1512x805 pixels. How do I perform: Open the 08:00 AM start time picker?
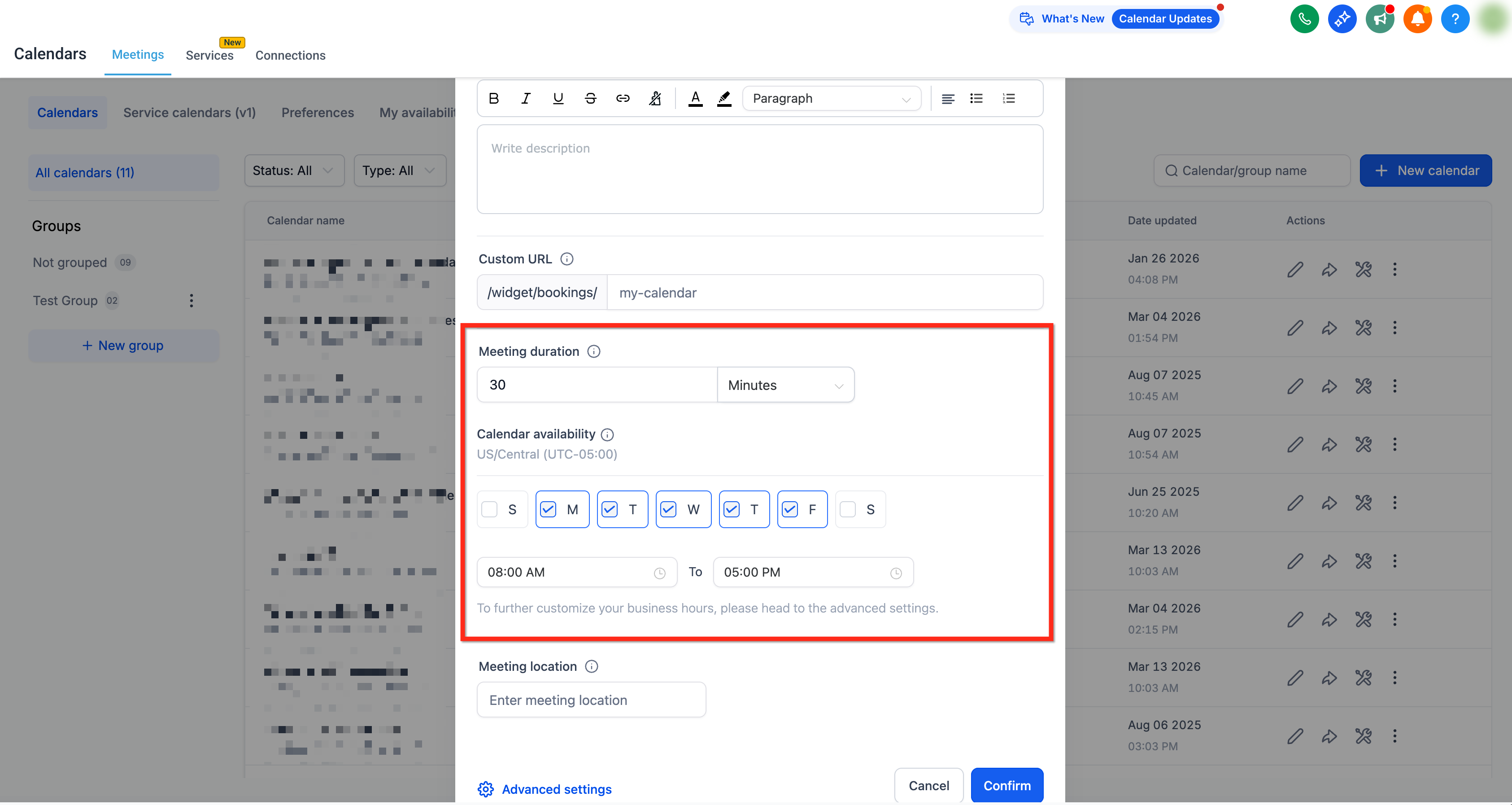(x=577, y=572)
